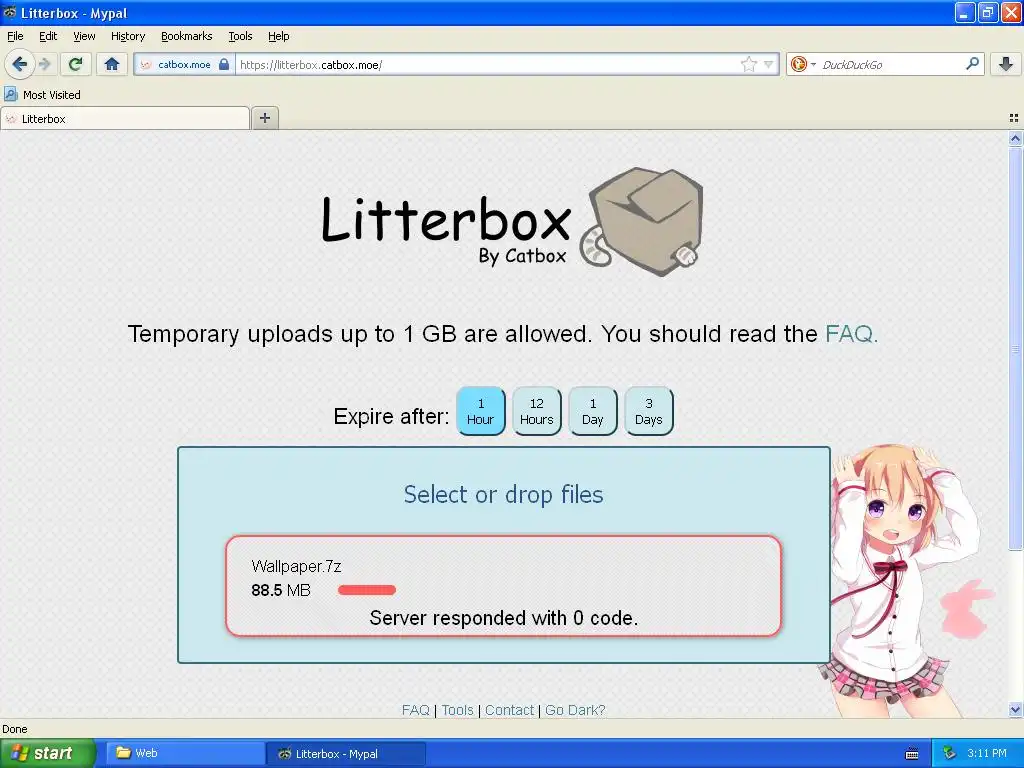Click the Litterbox - Mypal taskbar button
The height and width of the screenshot is (768, 1024).
coord(346,753)
